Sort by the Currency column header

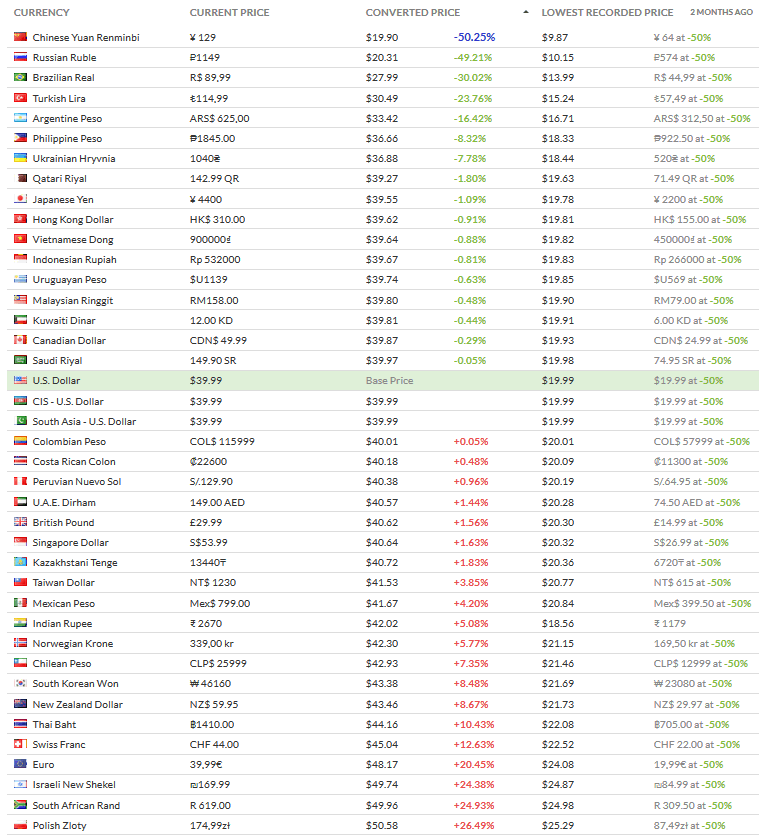pyautogui.click(x=41, y=13)
